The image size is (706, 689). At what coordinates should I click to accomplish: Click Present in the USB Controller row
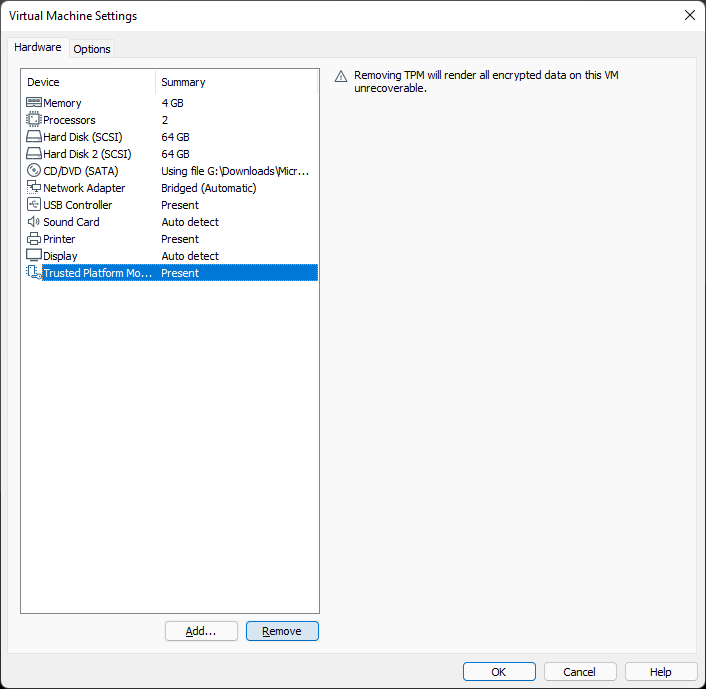[x=180, y=205]
